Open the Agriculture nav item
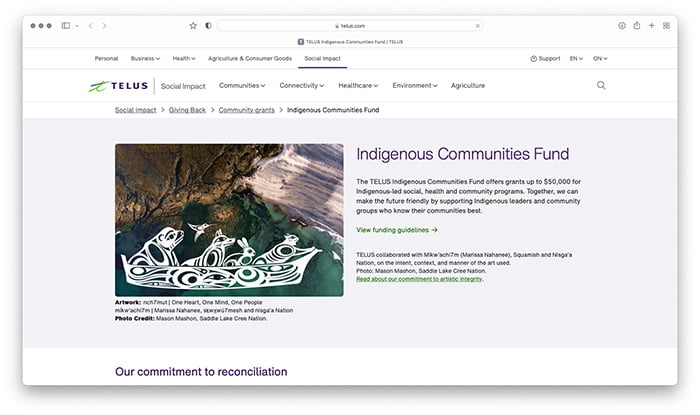700x415 pixels. pyautogui.click(x=468, y=85)
